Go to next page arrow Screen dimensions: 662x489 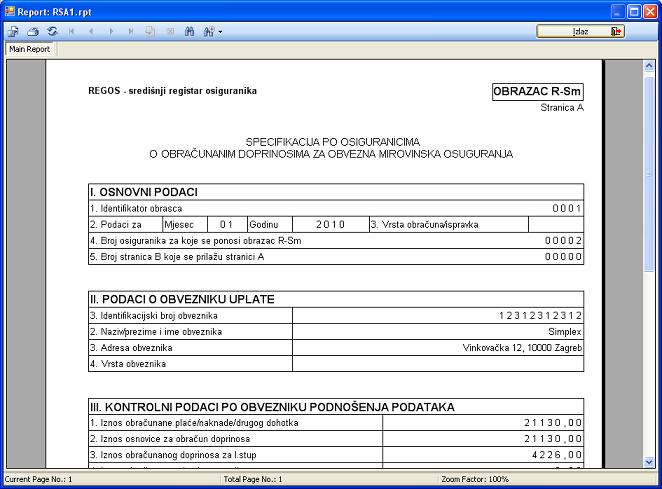coord(110,31)
